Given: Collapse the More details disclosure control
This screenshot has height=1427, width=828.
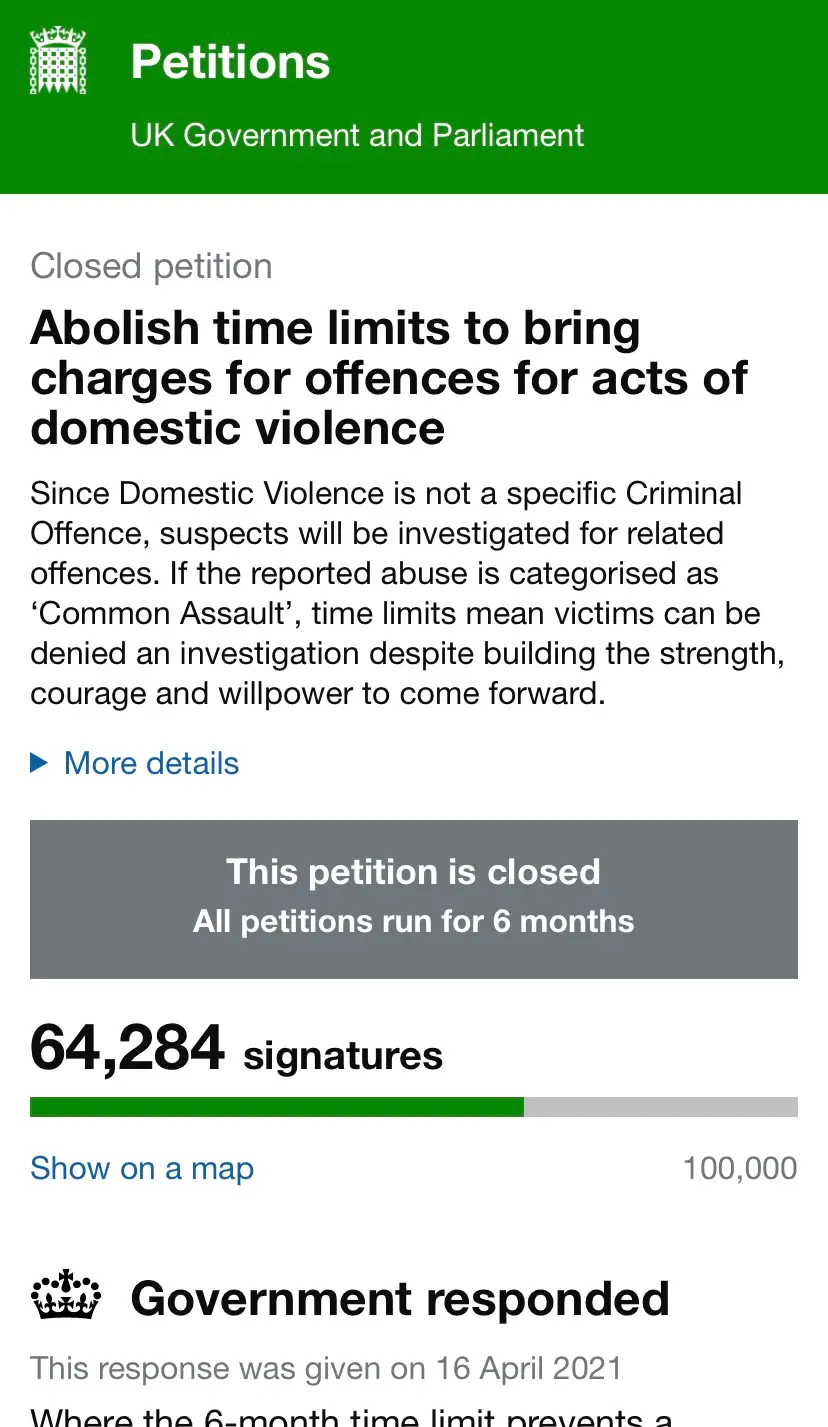Looking at the screenshot, I should click(150, 762).
